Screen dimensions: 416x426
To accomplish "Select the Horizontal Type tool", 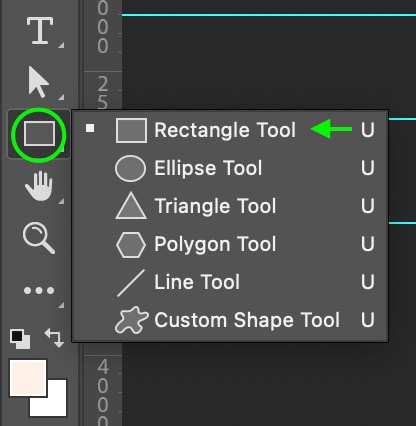I will [x=40, y=31].
